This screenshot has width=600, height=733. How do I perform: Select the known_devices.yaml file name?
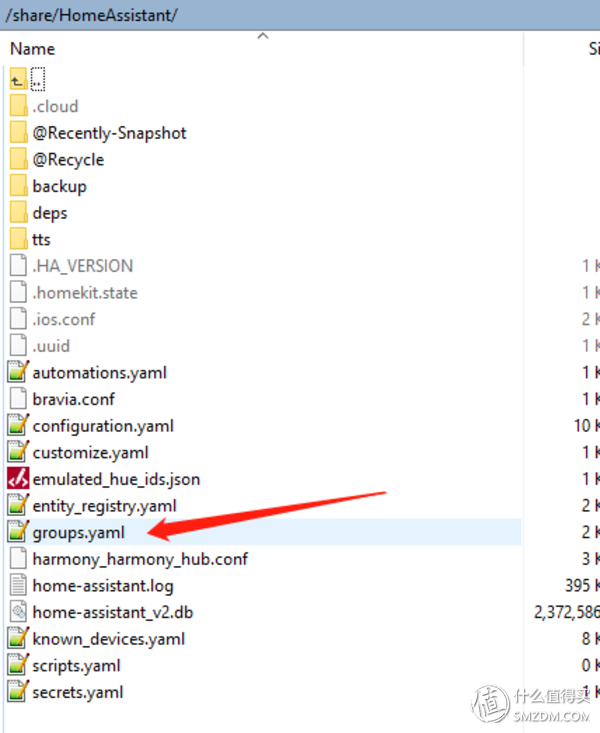pos(109,639)
